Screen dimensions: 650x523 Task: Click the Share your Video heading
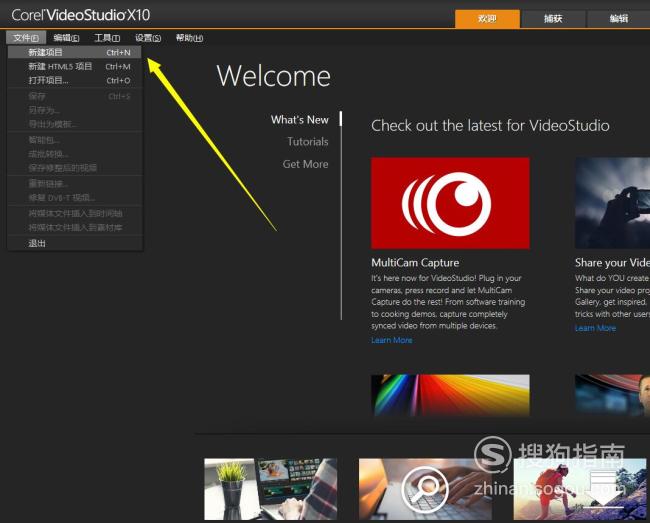coord(612,263)
